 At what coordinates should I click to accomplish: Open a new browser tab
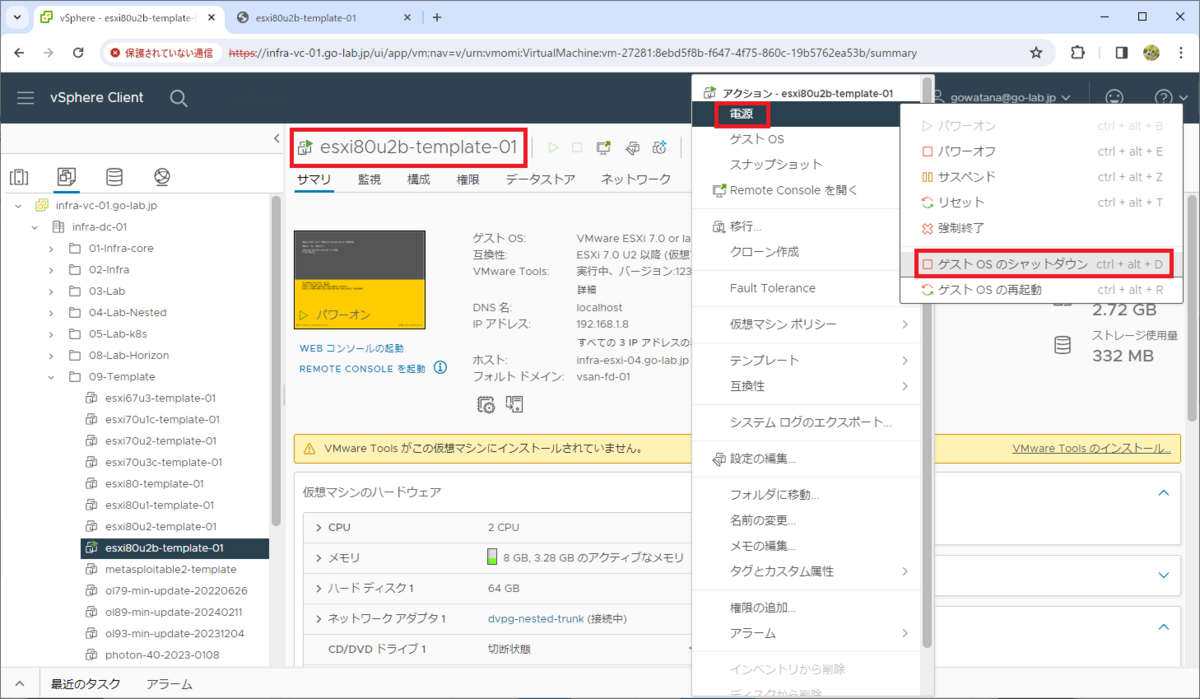coord(436,17)
